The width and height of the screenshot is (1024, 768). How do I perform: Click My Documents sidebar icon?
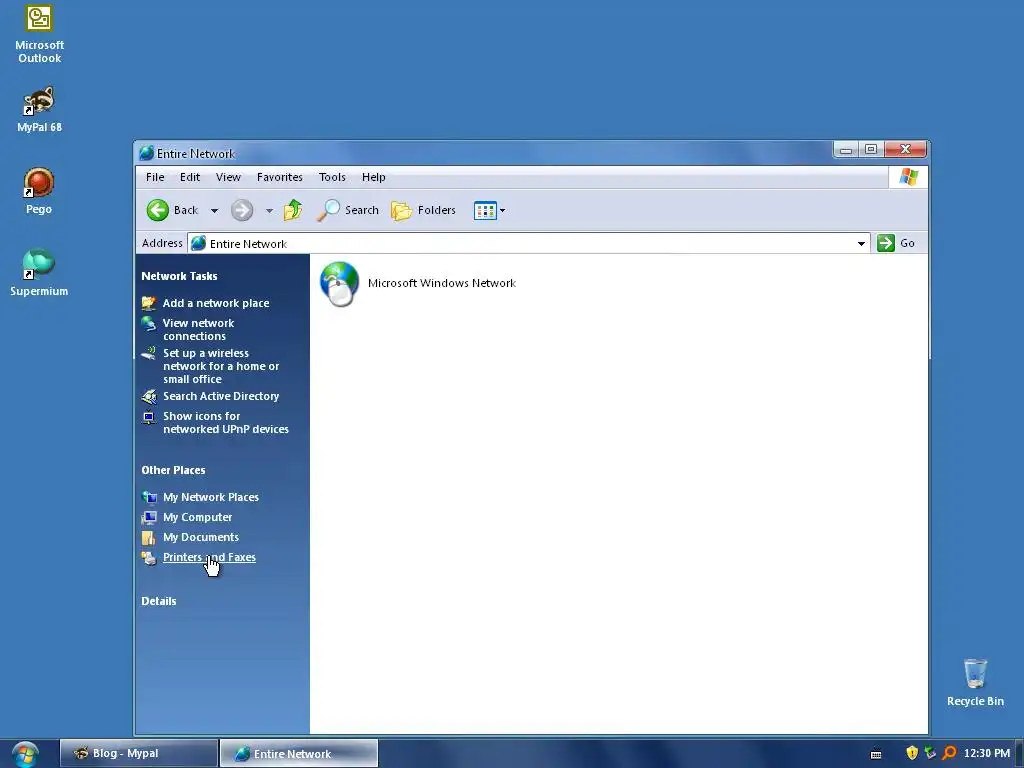tap(149, 537)
